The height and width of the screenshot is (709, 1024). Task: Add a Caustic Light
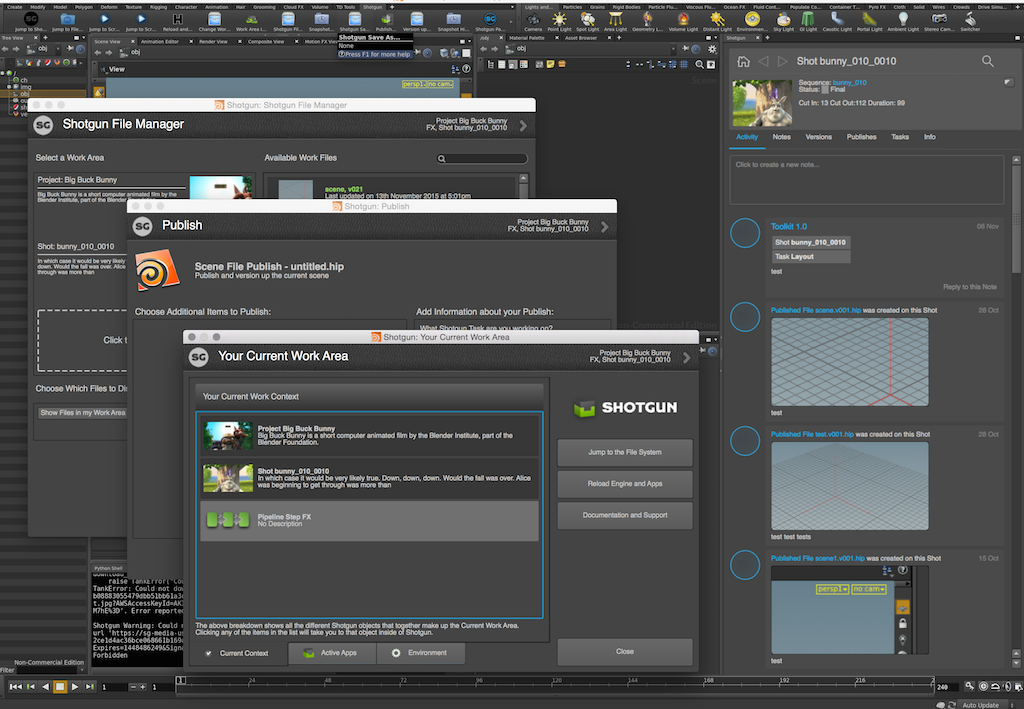837,22
